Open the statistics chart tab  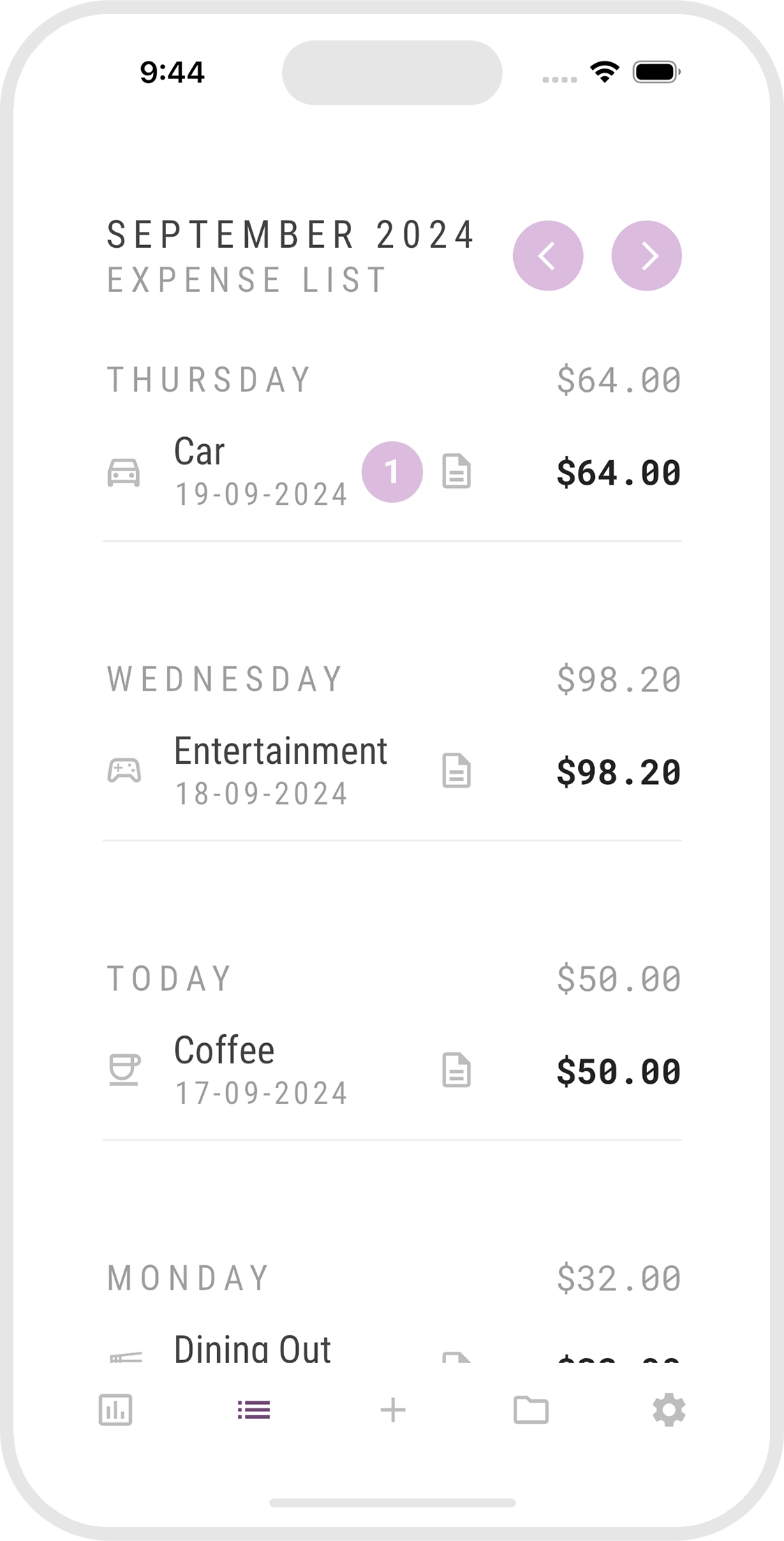coord(116,1410)
